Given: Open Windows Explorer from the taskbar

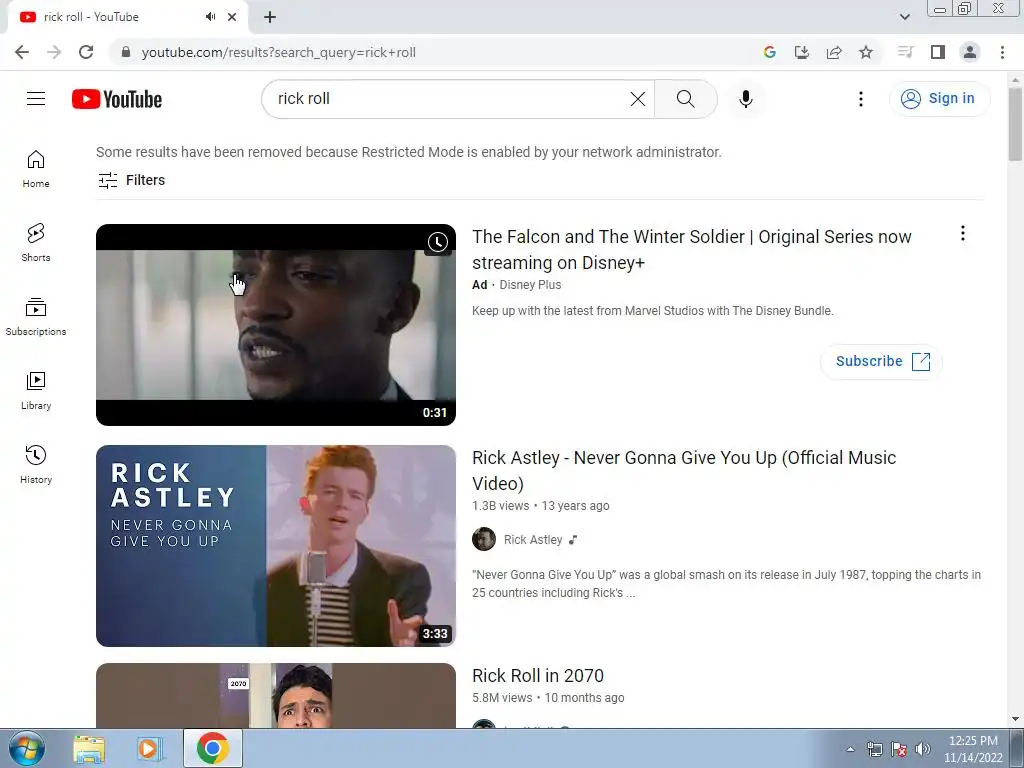Looking at the screenshot, I should coord(89,749).
